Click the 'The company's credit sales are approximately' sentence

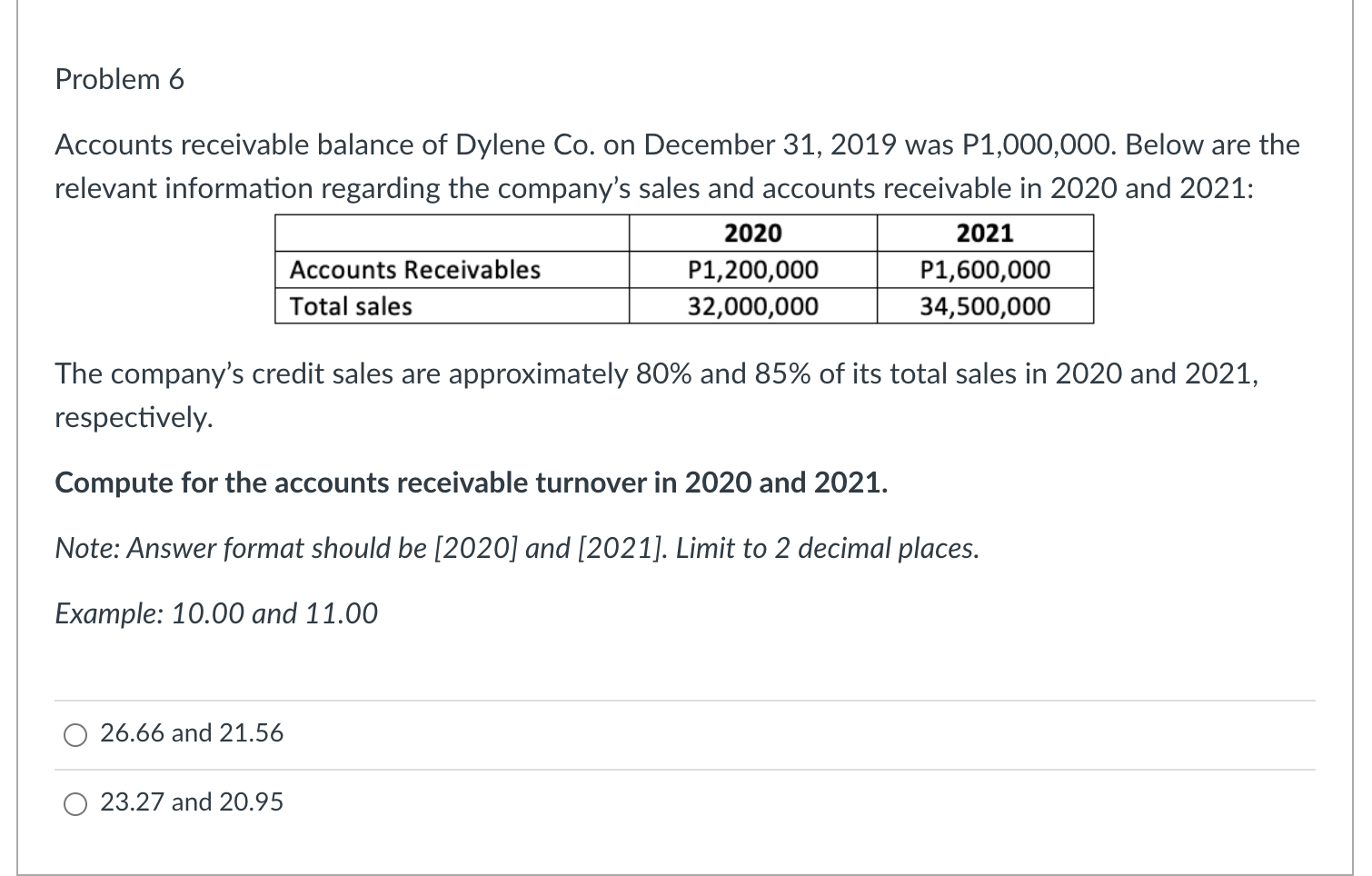[657, 373]
